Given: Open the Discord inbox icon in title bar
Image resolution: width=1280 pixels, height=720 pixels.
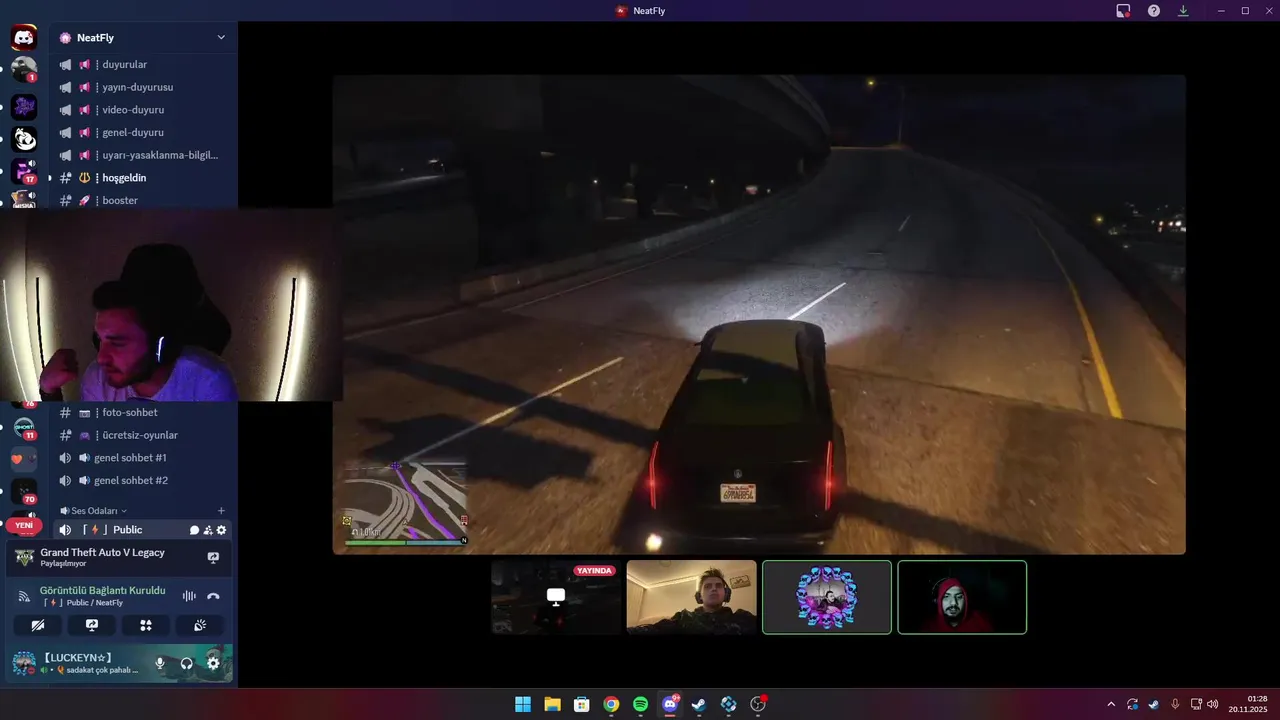Looking at the screenshot, I should pos(1123,11).
